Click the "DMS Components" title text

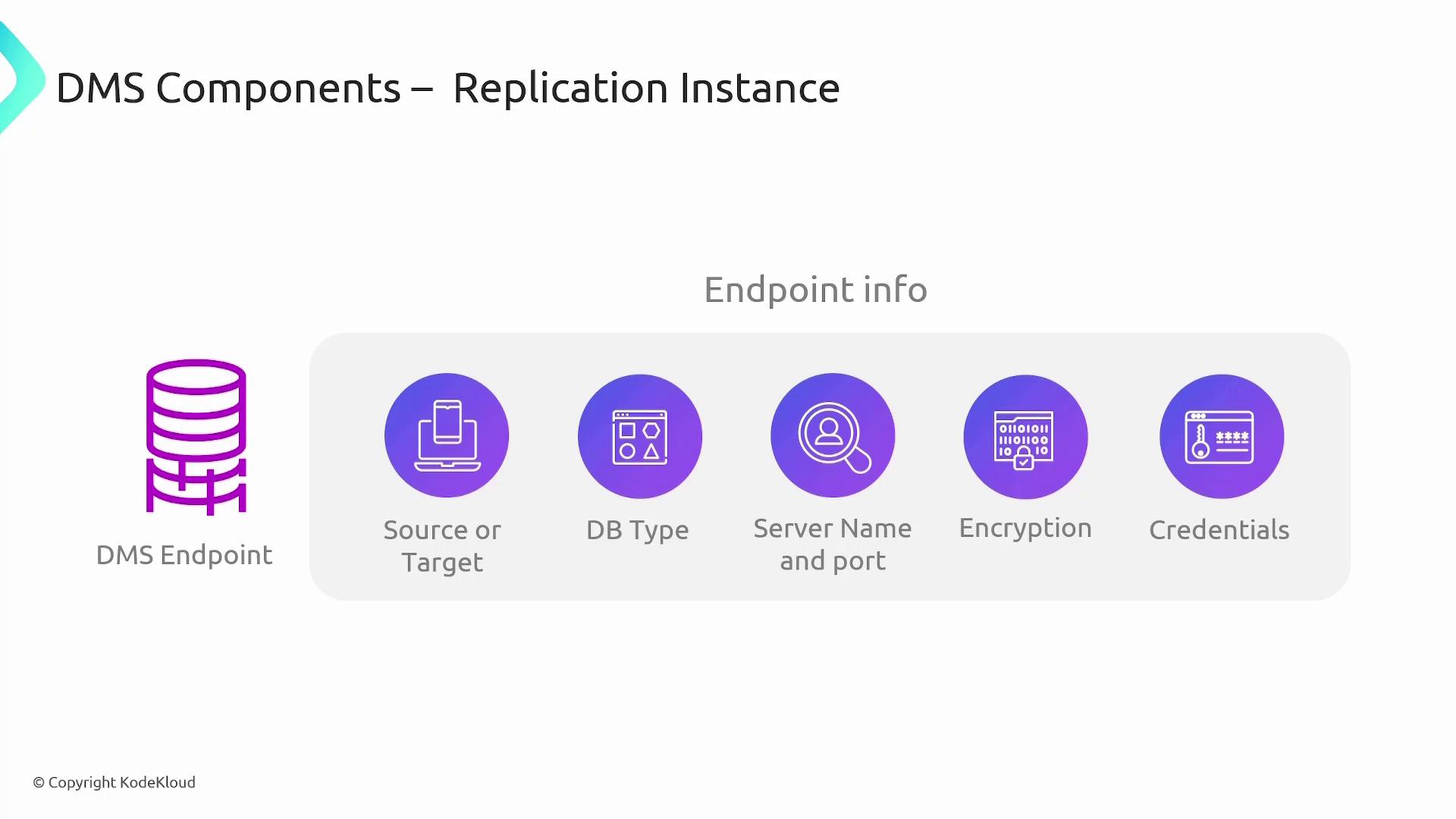coord(227,88)
